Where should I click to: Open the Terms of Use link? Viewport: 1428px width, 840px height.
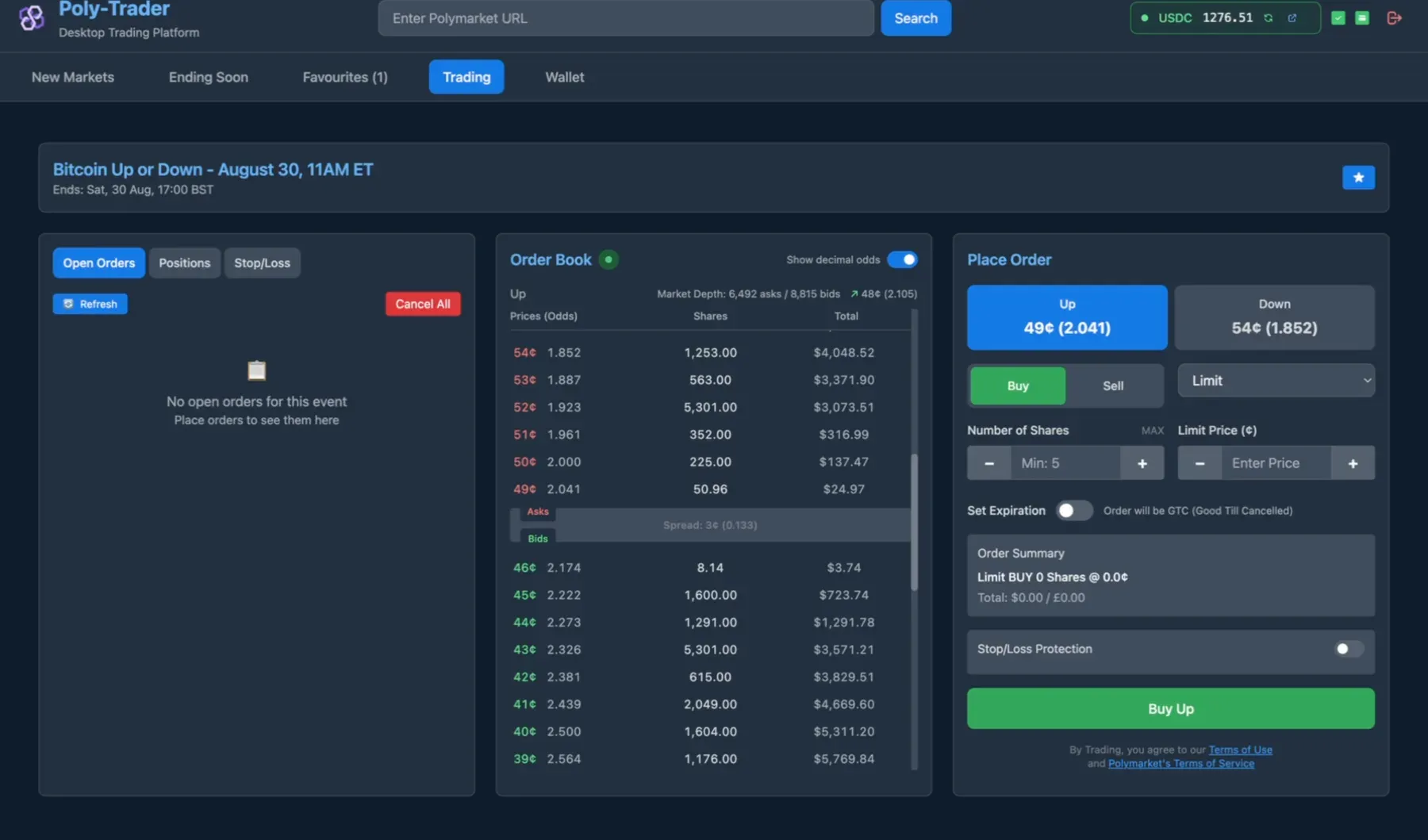coord(1240,750)
